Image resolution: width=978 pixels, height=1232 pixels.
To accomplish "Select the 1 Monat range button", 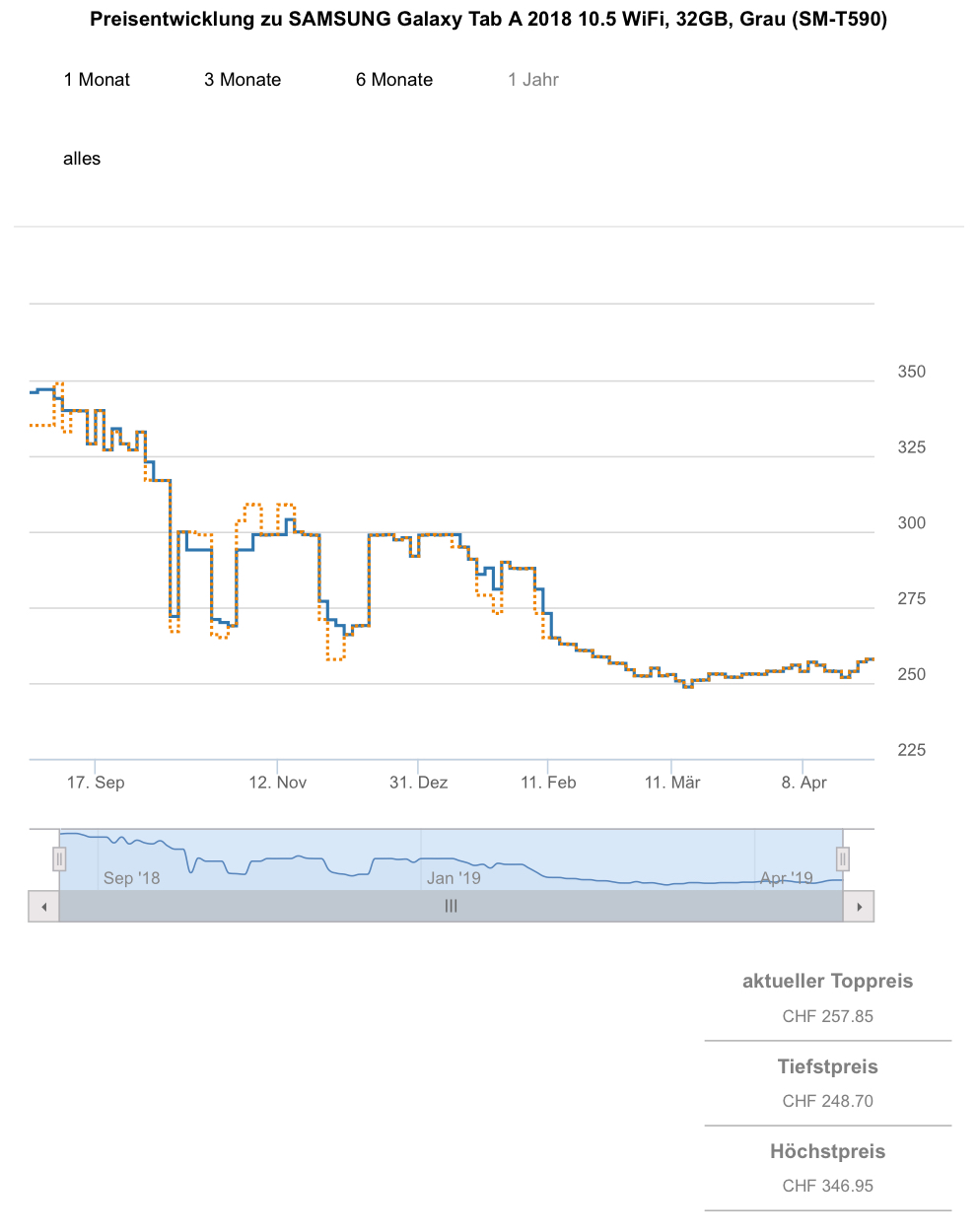I will [x=97, y=80].
